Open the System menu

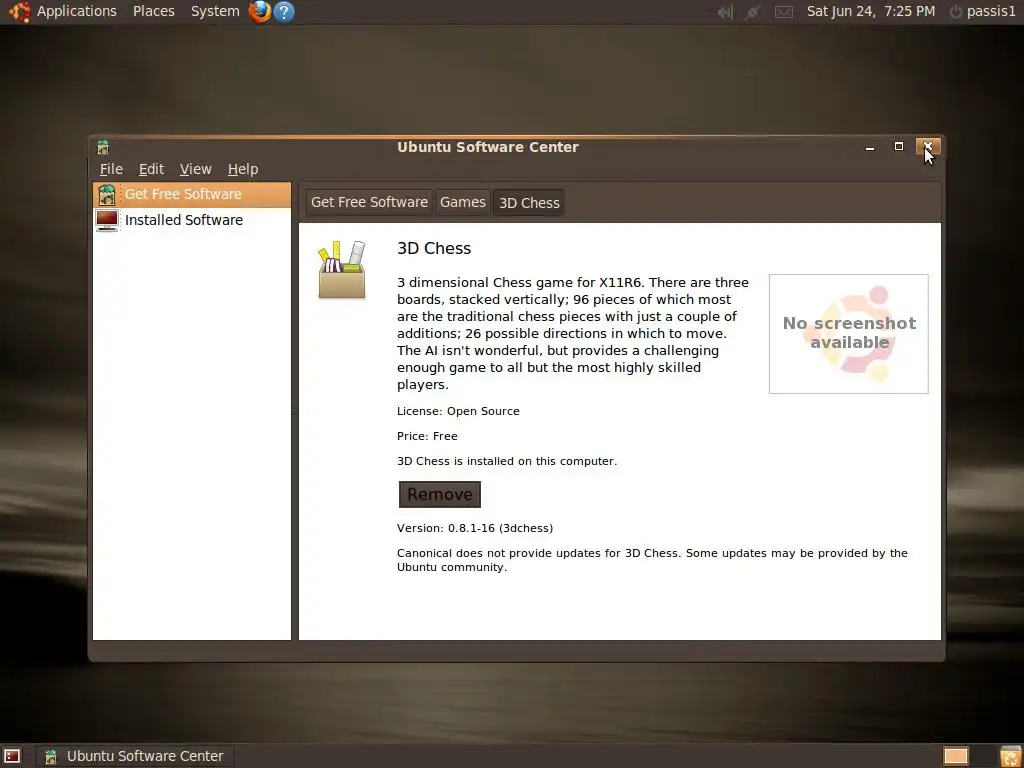(215, 11)
